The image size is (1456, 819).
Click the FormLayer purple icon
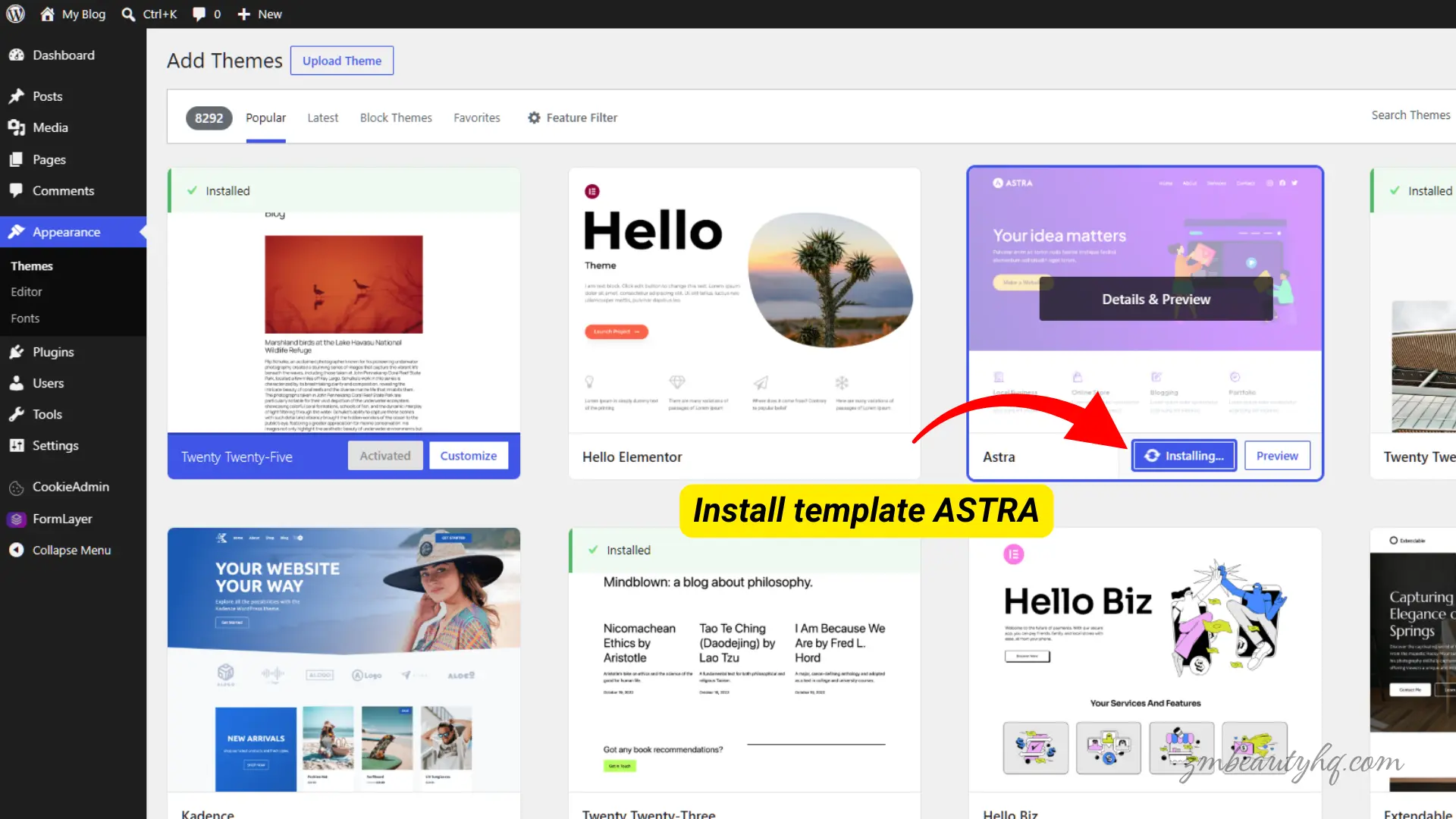pyautogui.click(x=16, y=519)
